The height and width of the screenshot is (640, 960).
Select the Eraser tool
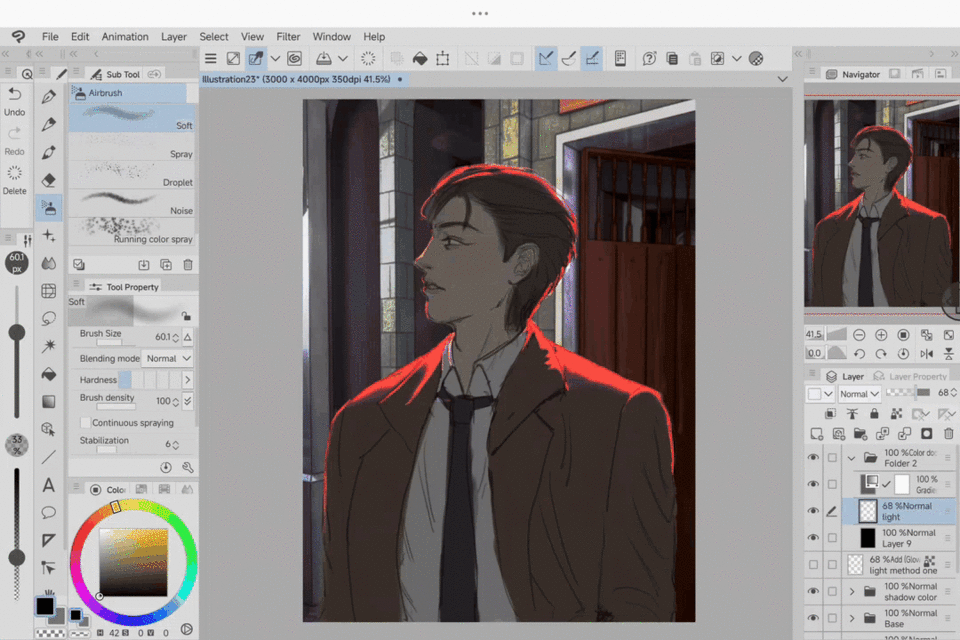click(x=48, y=180)
